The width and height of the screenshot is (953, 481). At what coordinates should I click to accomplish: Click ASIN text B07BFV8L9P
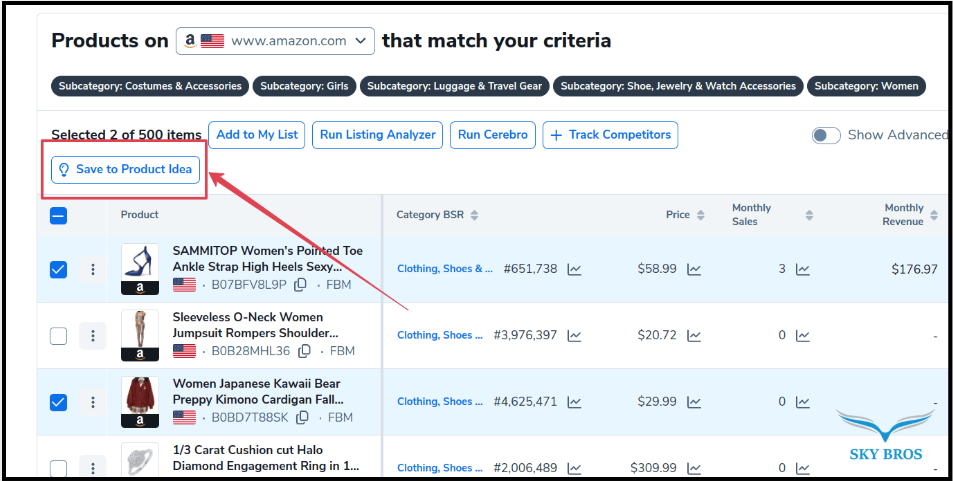pos(249,285)
